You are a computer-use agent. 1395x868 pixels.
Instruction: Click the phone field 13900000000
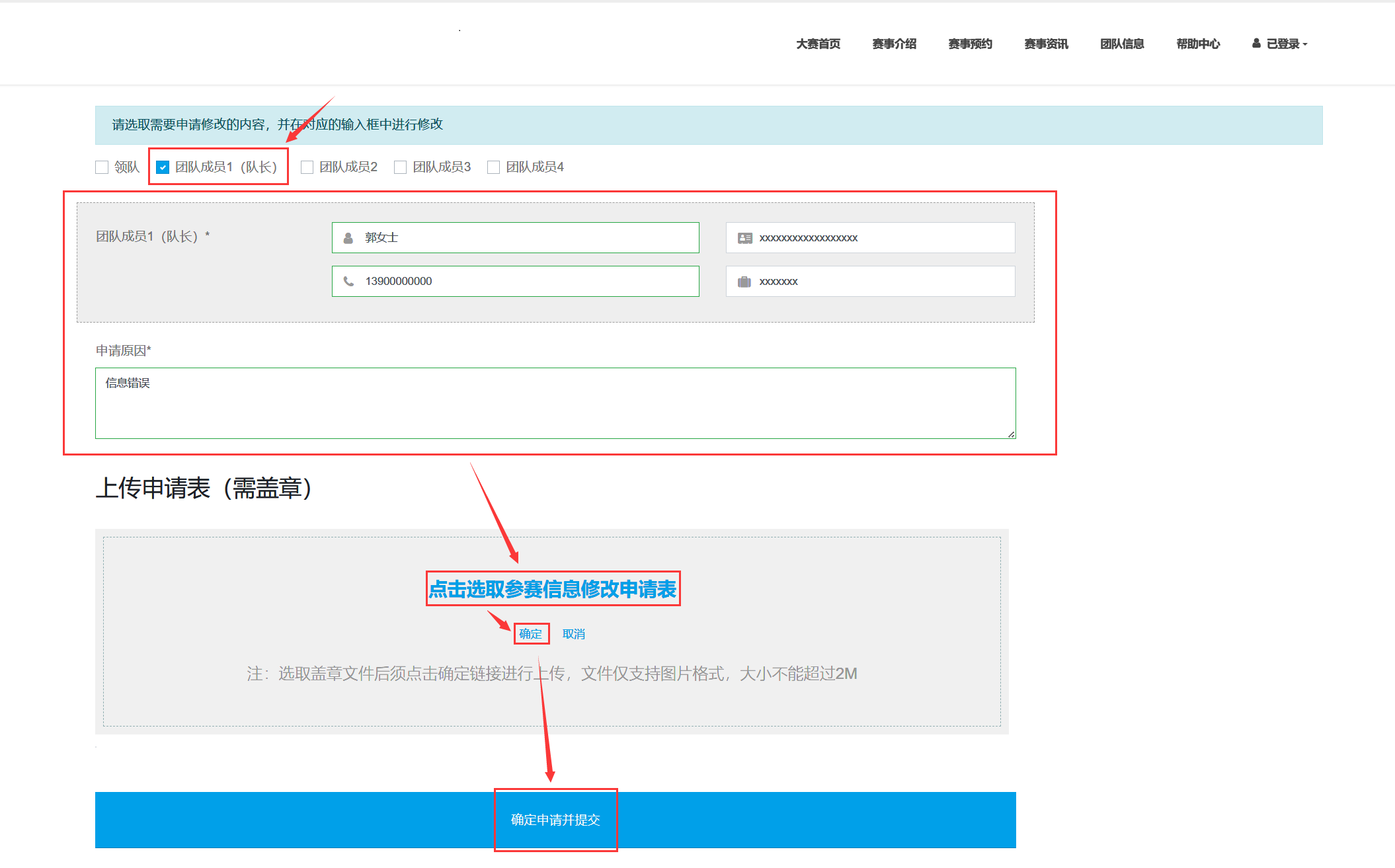516,282
